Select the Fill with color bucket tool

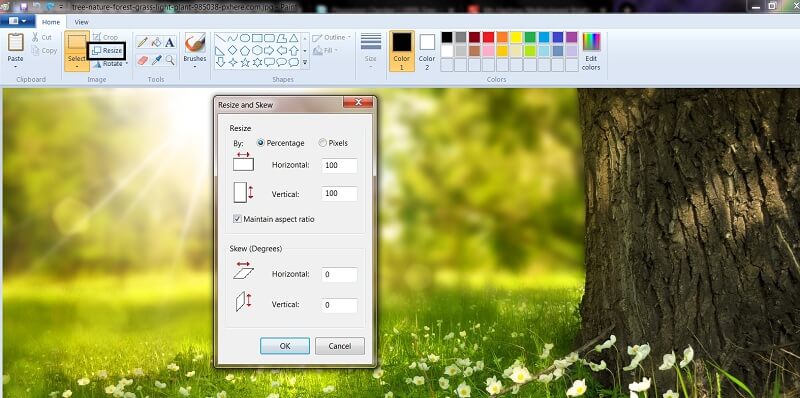point(156,42)
